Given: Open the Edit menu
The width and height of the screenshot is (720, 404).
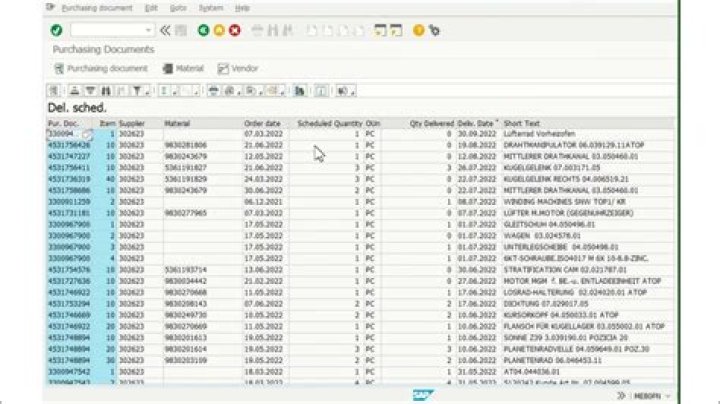Looking at the screenshot, I should 151,8.
